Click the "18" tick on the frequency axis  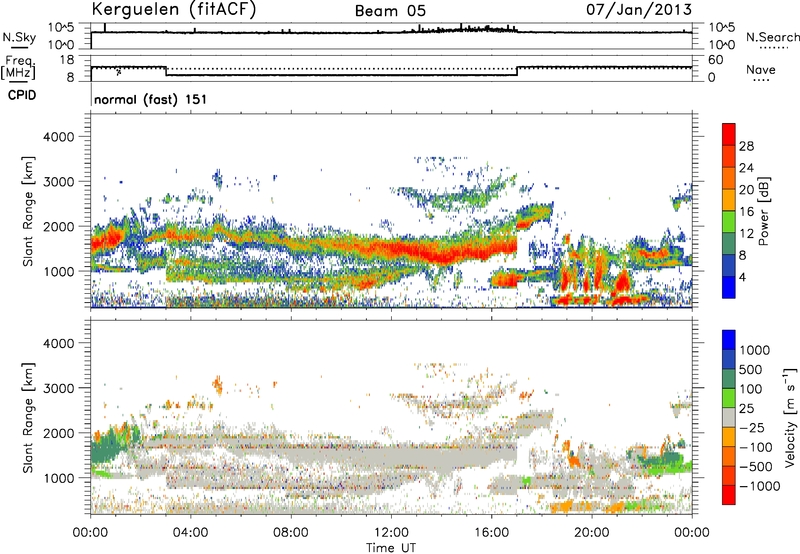[67, 60]
